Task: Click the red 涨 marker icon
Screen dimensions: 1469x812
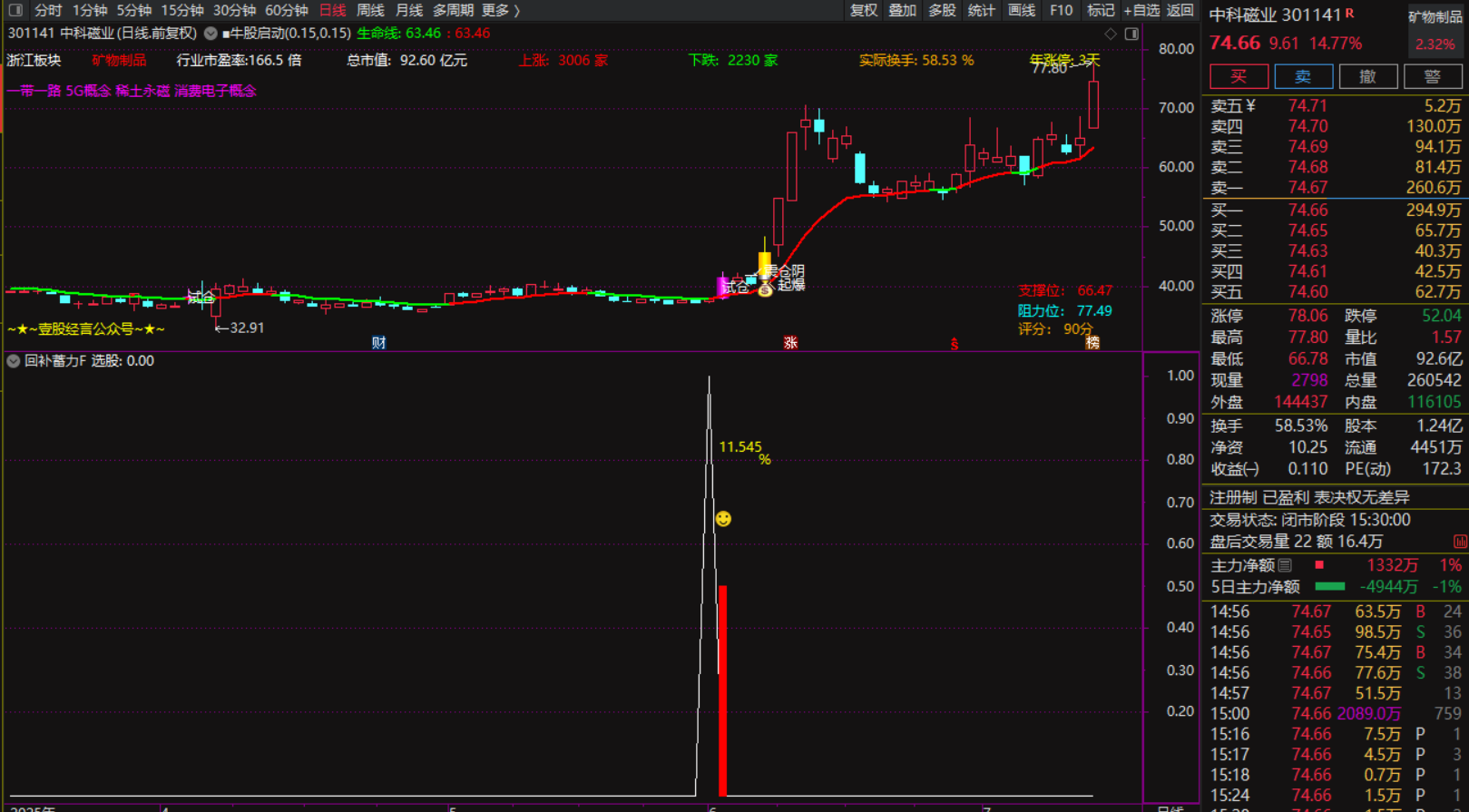Action: point(790,343)
